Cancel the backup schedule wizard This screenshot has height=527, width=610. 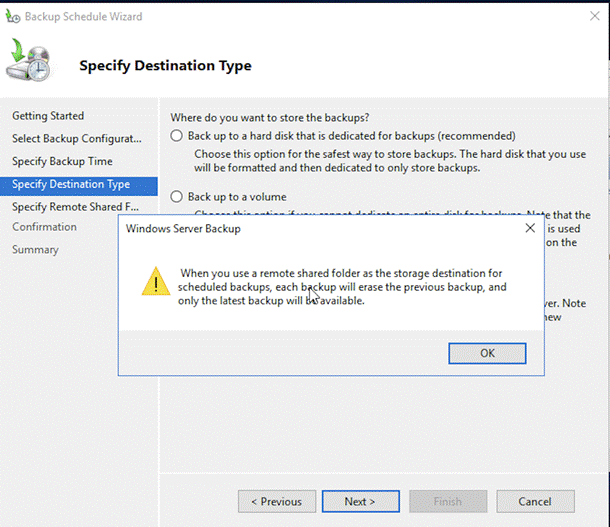pyautogui.click(x=535, y=501)
